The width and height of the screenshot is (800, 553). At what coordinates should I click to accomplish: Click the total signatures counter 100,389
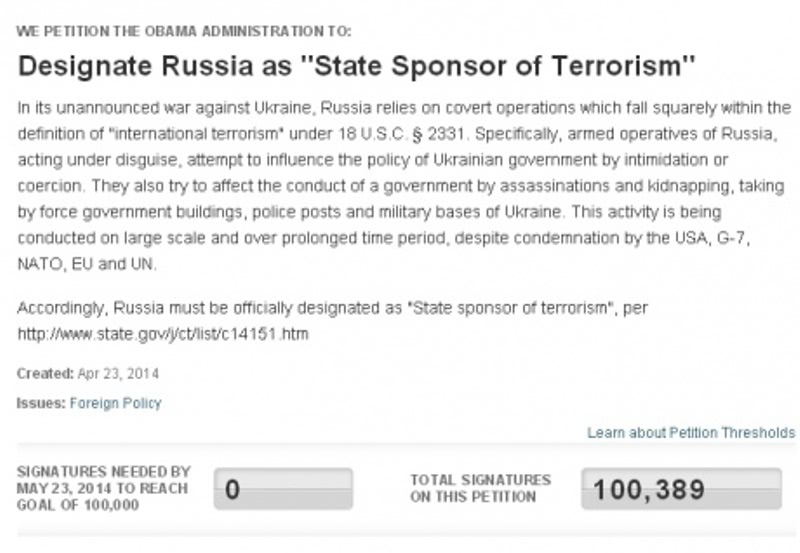(x=681, y=489)
